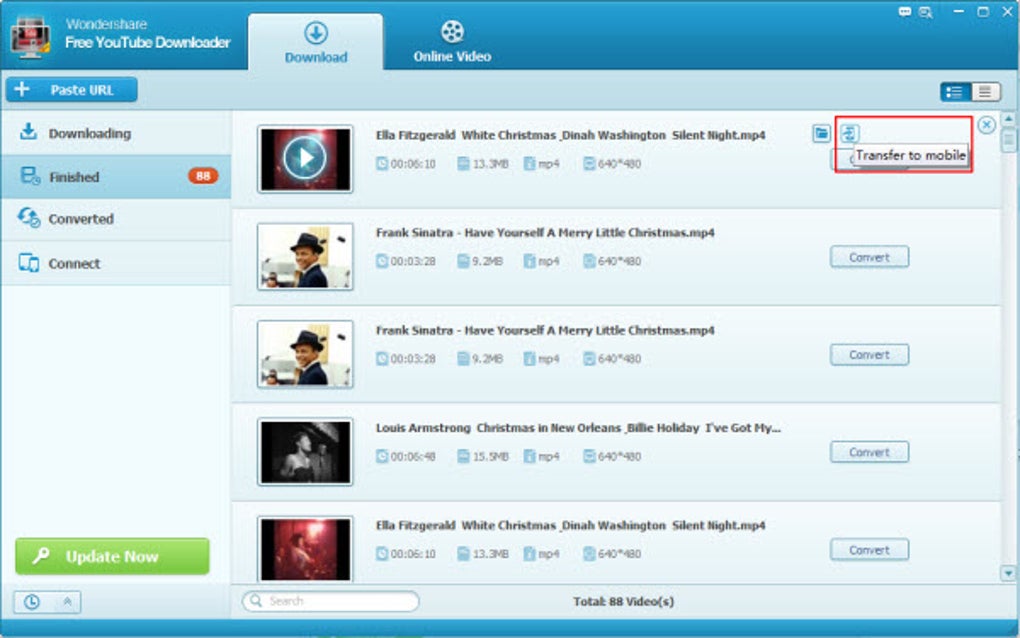Switch to the Online Video tab

(x=452, y=42)
